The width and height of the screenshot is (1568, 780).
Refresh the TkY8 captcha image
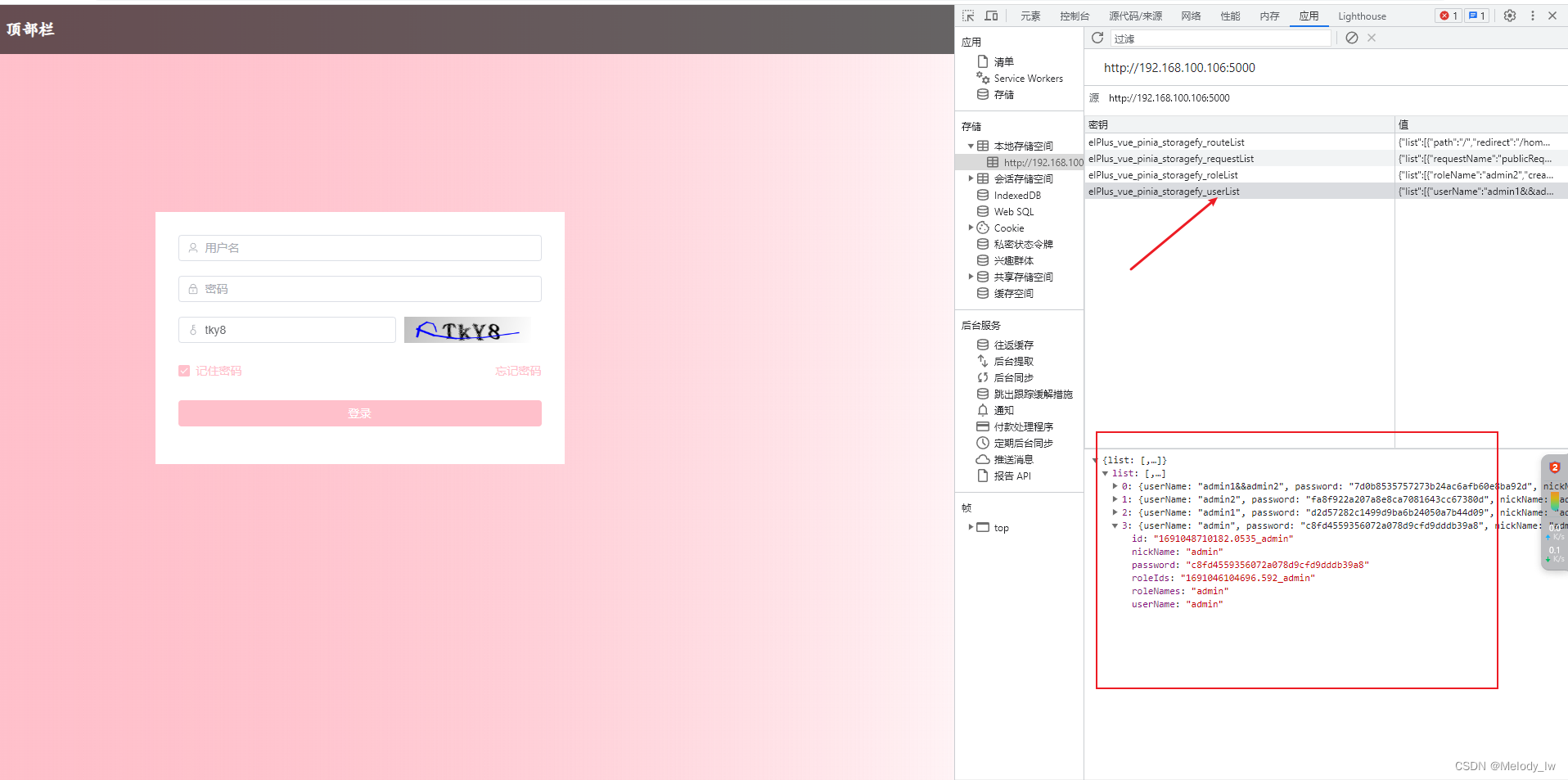pyautogui.click(x=467, y=330)
